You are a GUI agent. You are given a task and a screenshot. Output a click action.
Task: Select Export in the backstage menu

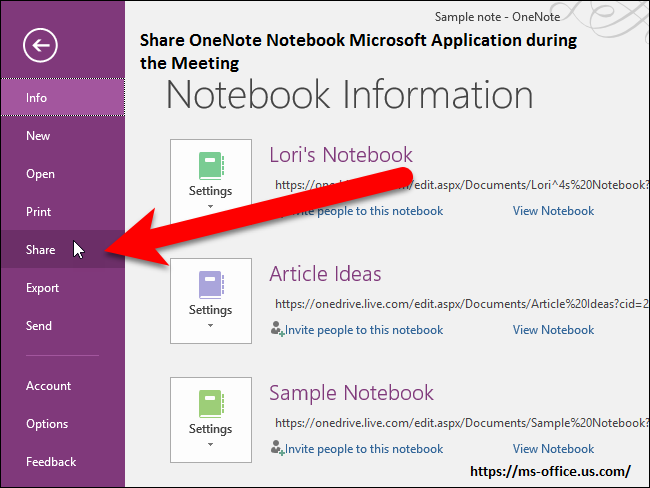point(63,287)
